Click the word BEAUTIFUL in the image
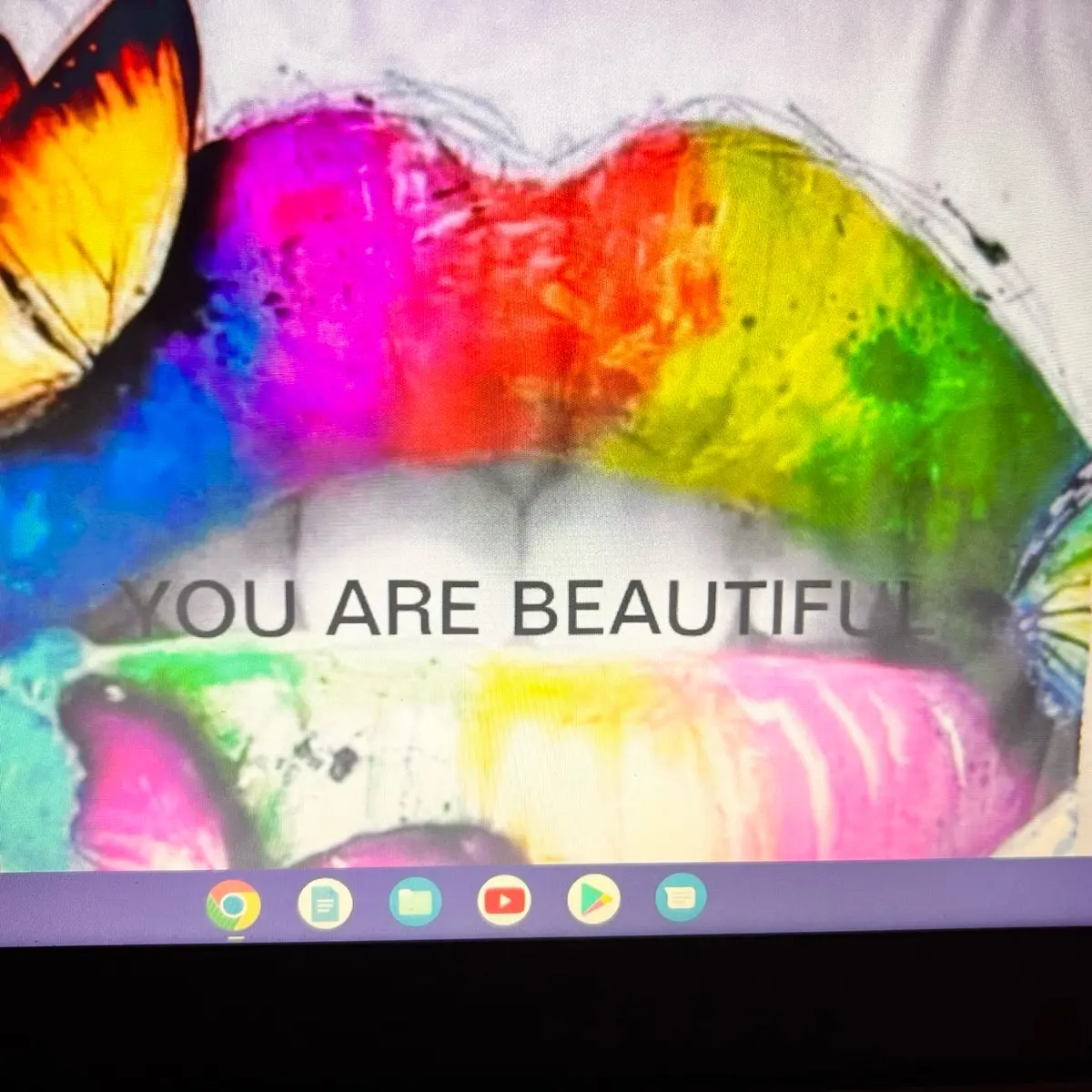Viewport: 1092px width, 1092px height. (723, 607)
